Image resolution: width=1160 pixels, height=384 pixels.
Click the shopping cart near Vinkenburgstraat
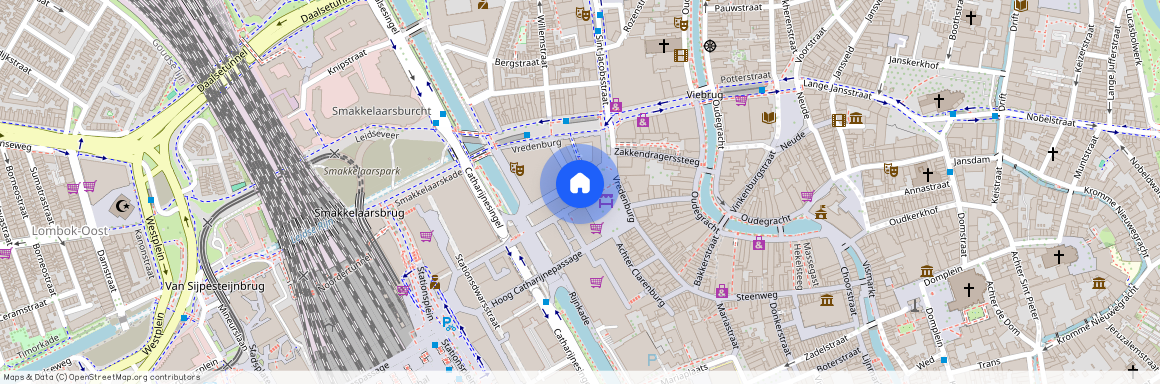(807, 196)
